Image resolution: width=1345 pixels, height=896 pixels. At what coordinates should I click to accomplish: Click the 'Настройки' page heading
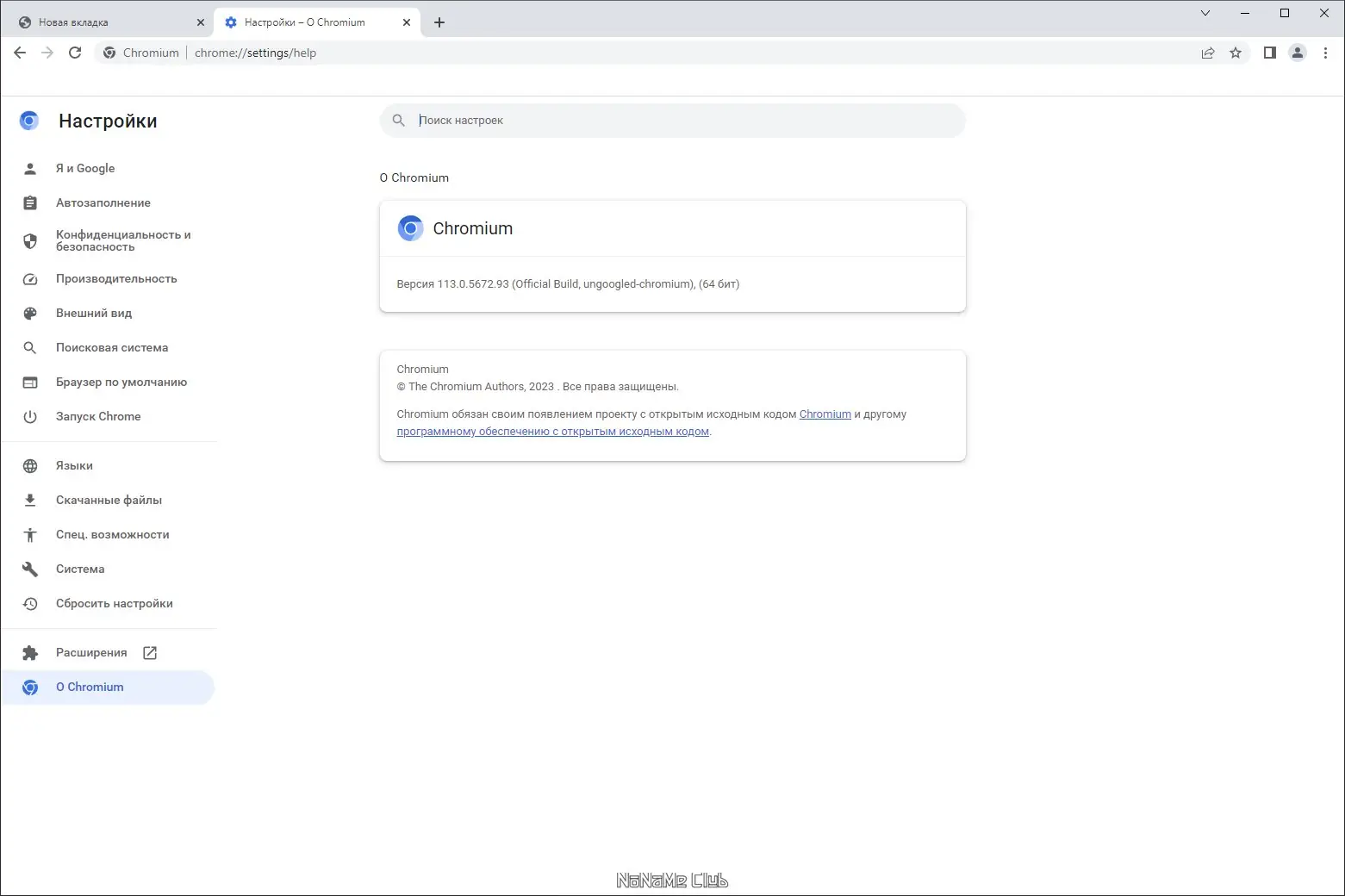[x=108, y=121]
